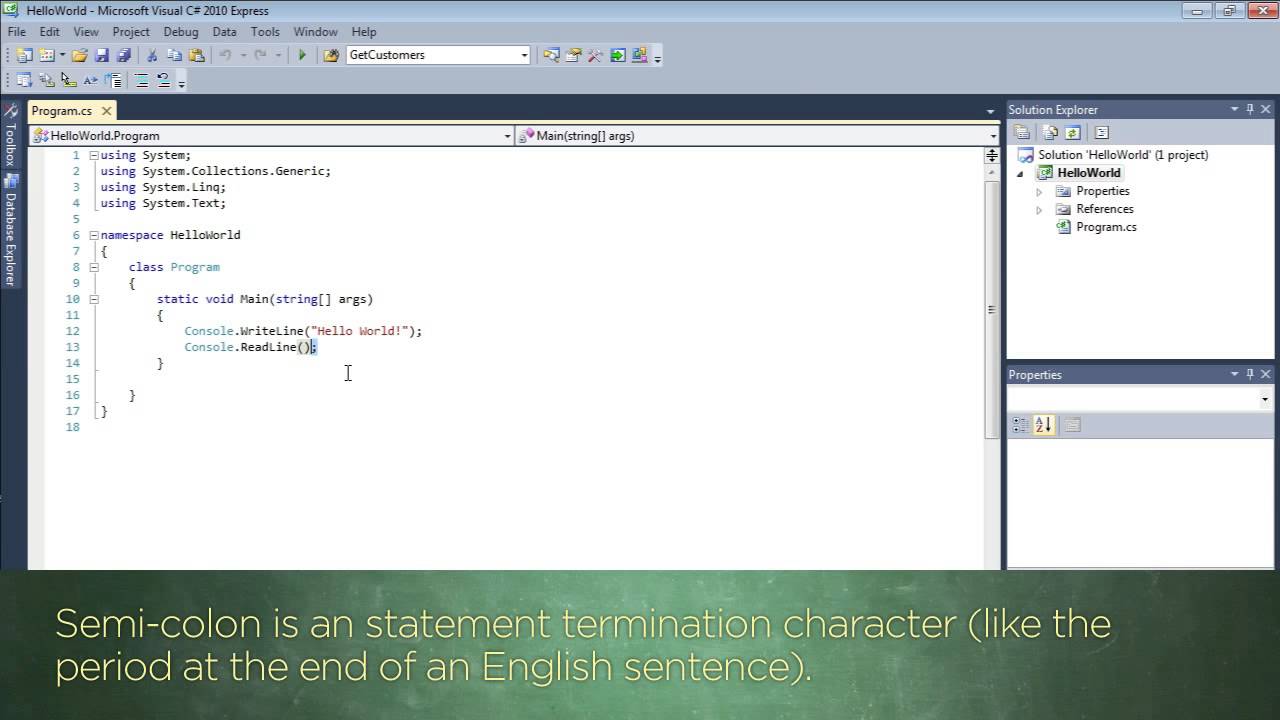Open the GetCustomers find combo box dropdown
Screen dimensions: 1280x720
[x=524, y=55]
